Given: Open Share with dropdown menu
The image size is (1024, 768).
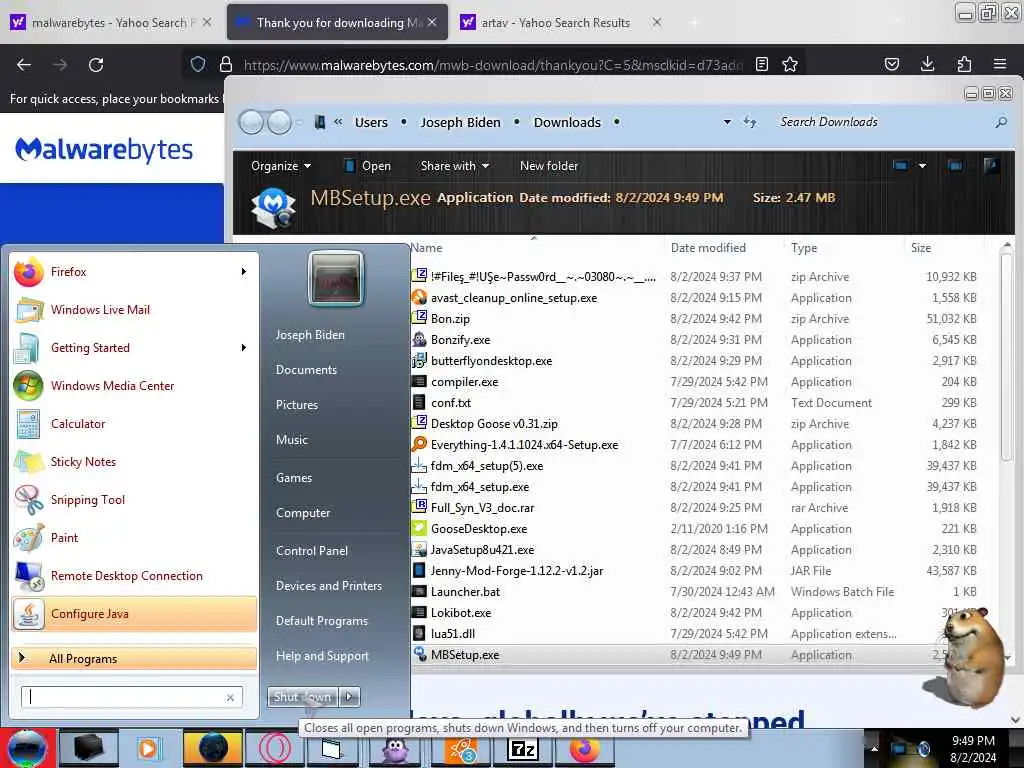Looking at the screenshot, I should pyautogui.click(x=455, y=166).
